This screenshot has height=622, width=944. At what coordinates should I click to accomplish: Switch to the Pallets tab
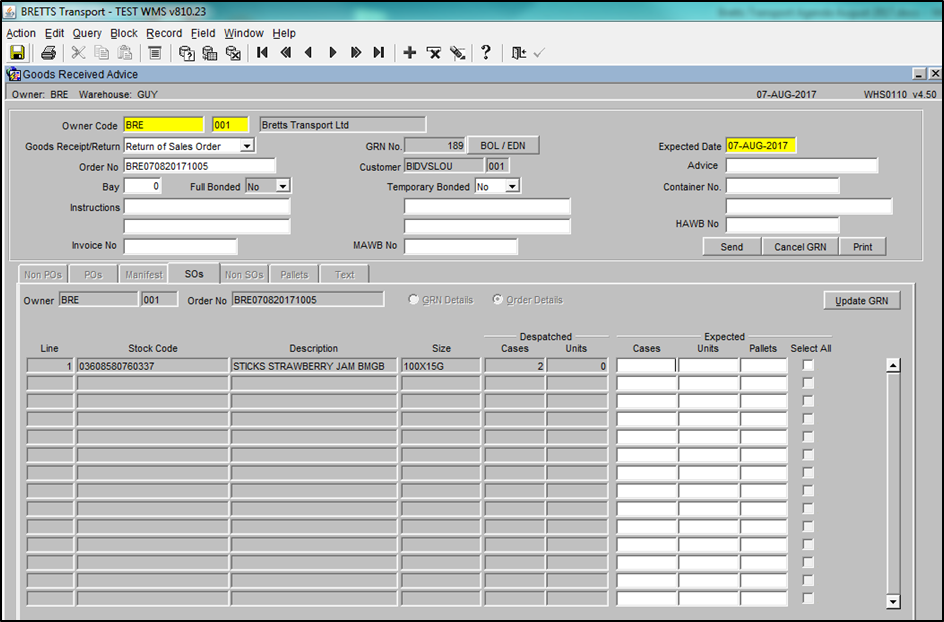tap(294, 275)
